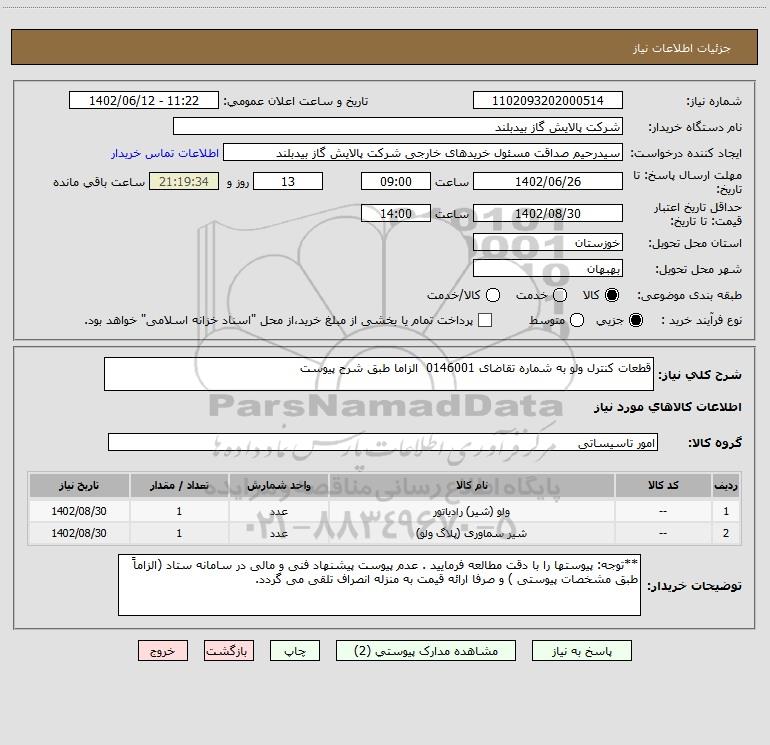Click the ردیف column header
Viewport: 770px width, 745px height.
point(726,485)
